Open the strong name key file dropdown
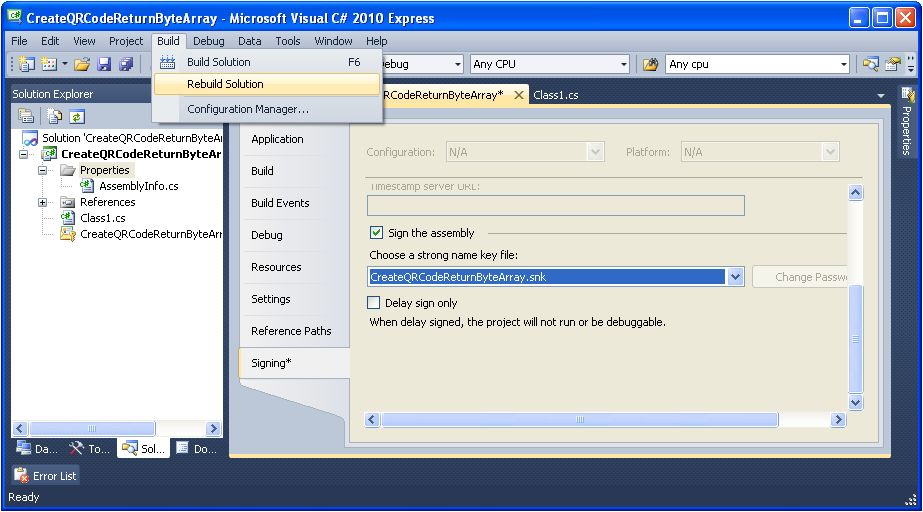The height and width of the screenshot is (512, 923). (735, 277)
